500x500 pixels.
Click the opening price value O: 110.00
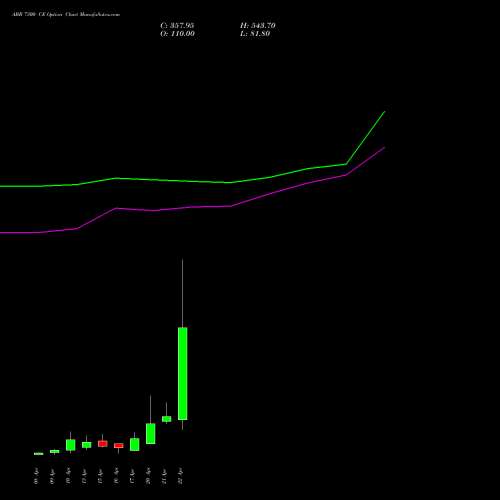(177, 34)
